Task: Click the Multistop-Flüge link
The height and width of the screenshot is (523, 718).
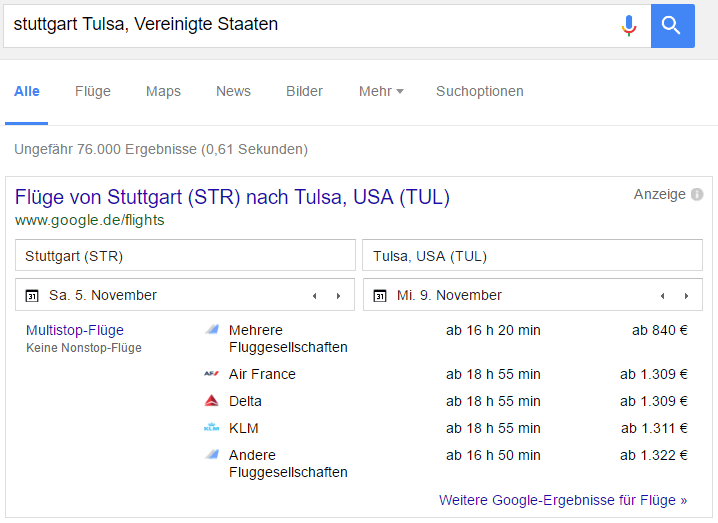Action: click(x=75, y=330)
